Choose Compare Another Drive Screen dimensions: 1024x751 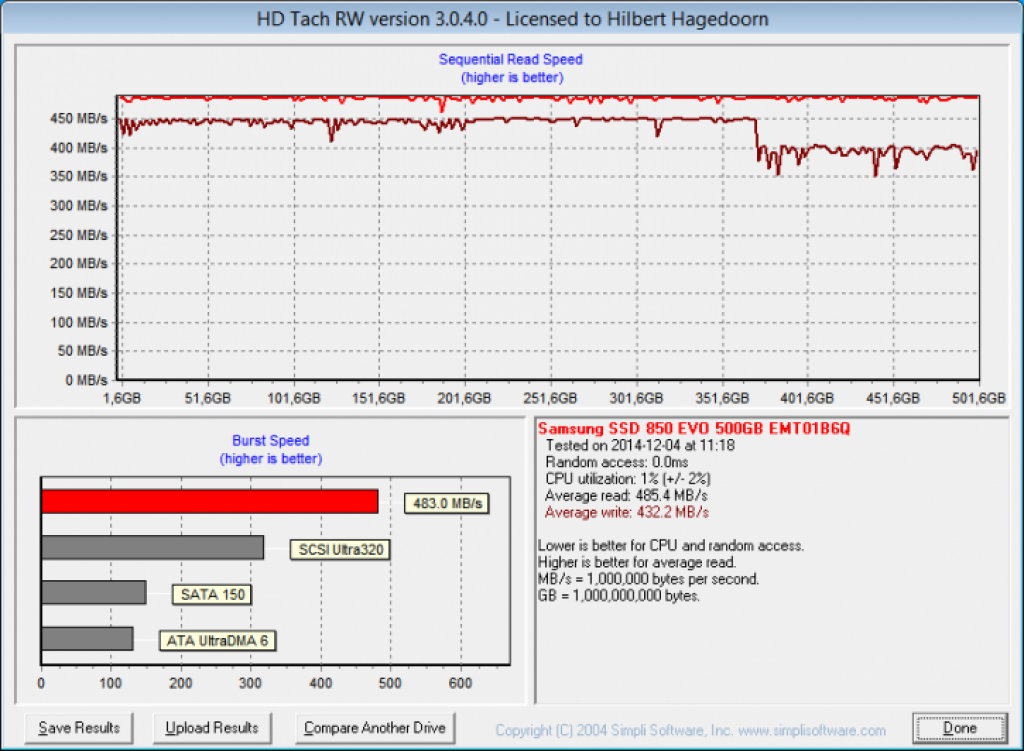[375, 728]
